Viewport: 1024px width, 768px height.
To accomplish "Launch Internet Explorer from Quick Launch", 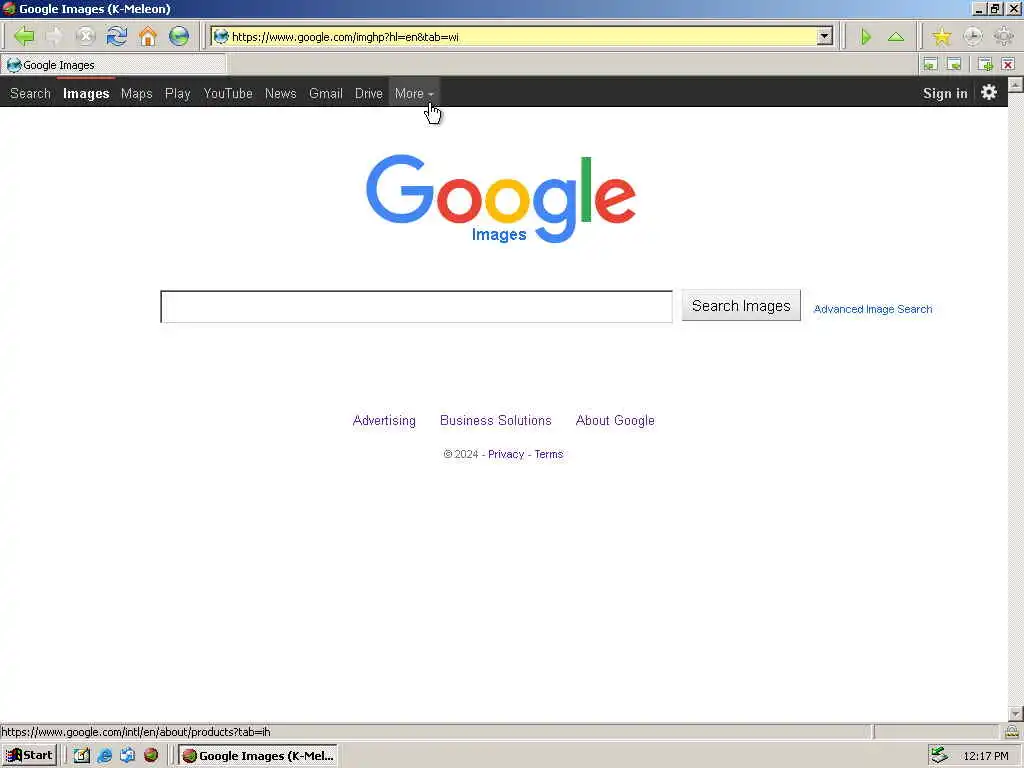I will 104,756.
